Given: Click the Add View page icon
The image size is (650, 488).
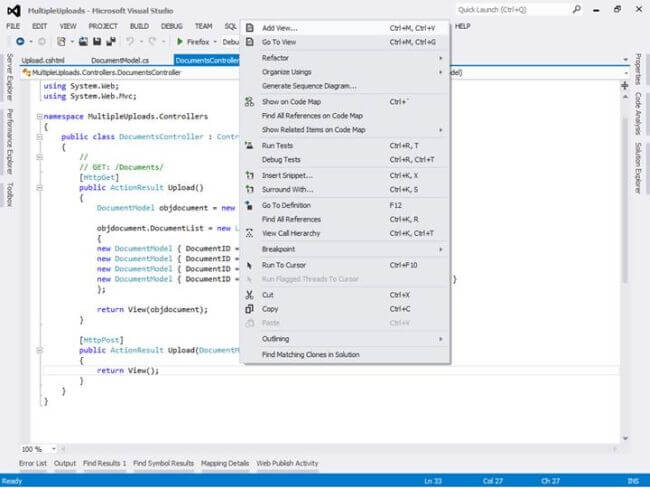Looking at the screenshot, I should pos(250,28).
